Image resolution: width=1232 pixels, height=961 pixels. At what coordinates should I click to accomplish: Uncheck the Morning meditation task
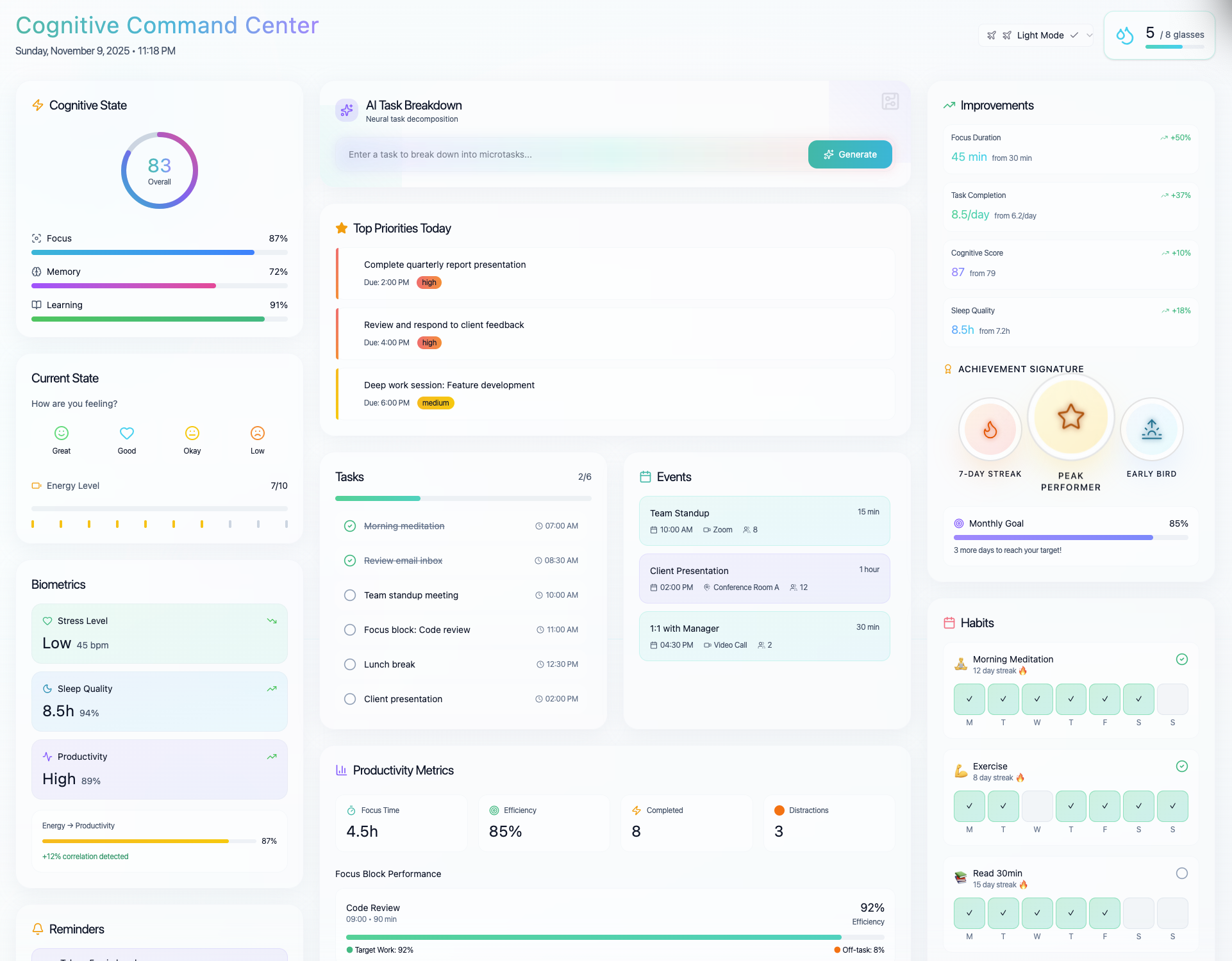350,526
